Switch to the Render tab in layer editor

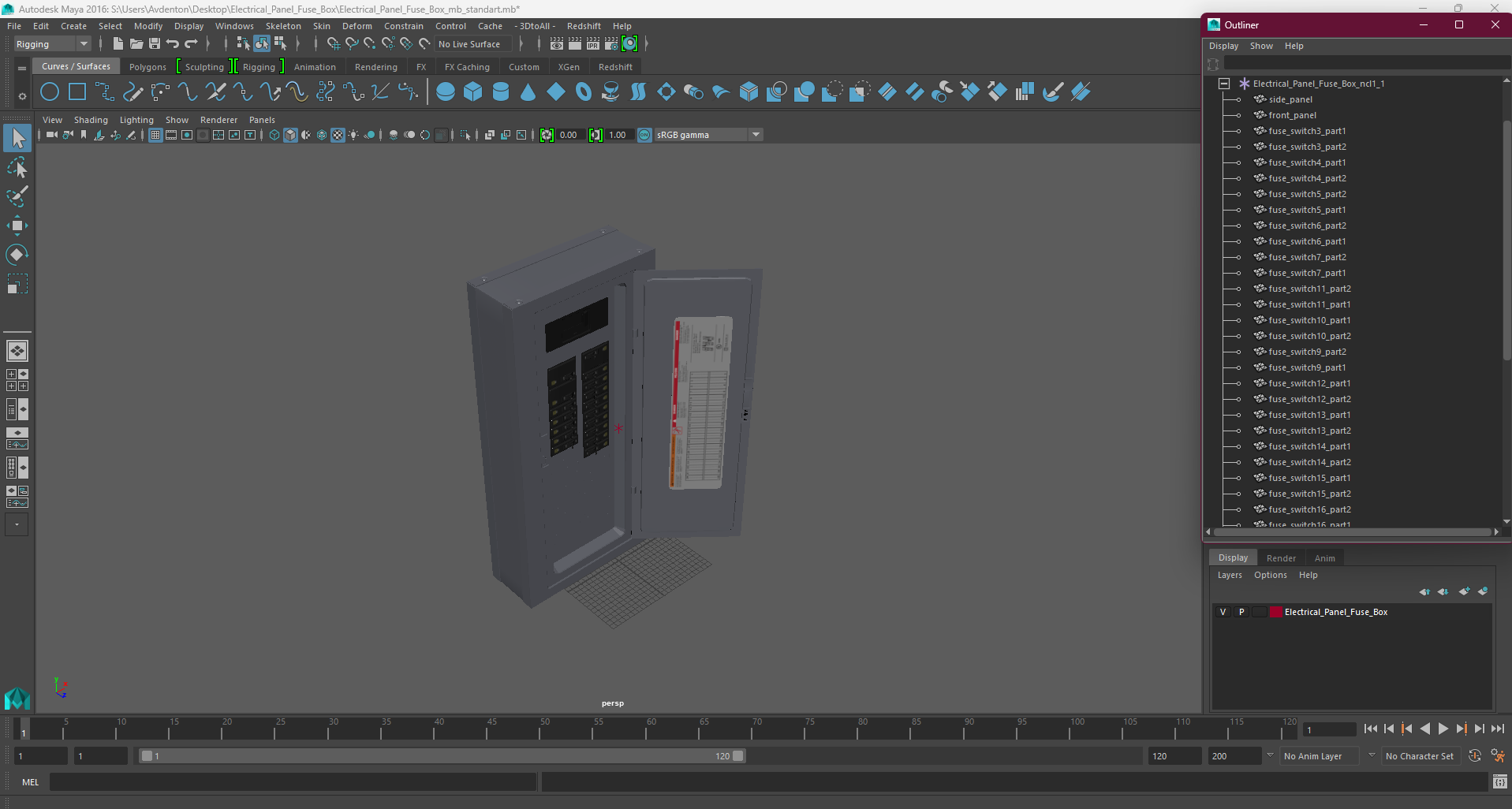[1281, 558]
